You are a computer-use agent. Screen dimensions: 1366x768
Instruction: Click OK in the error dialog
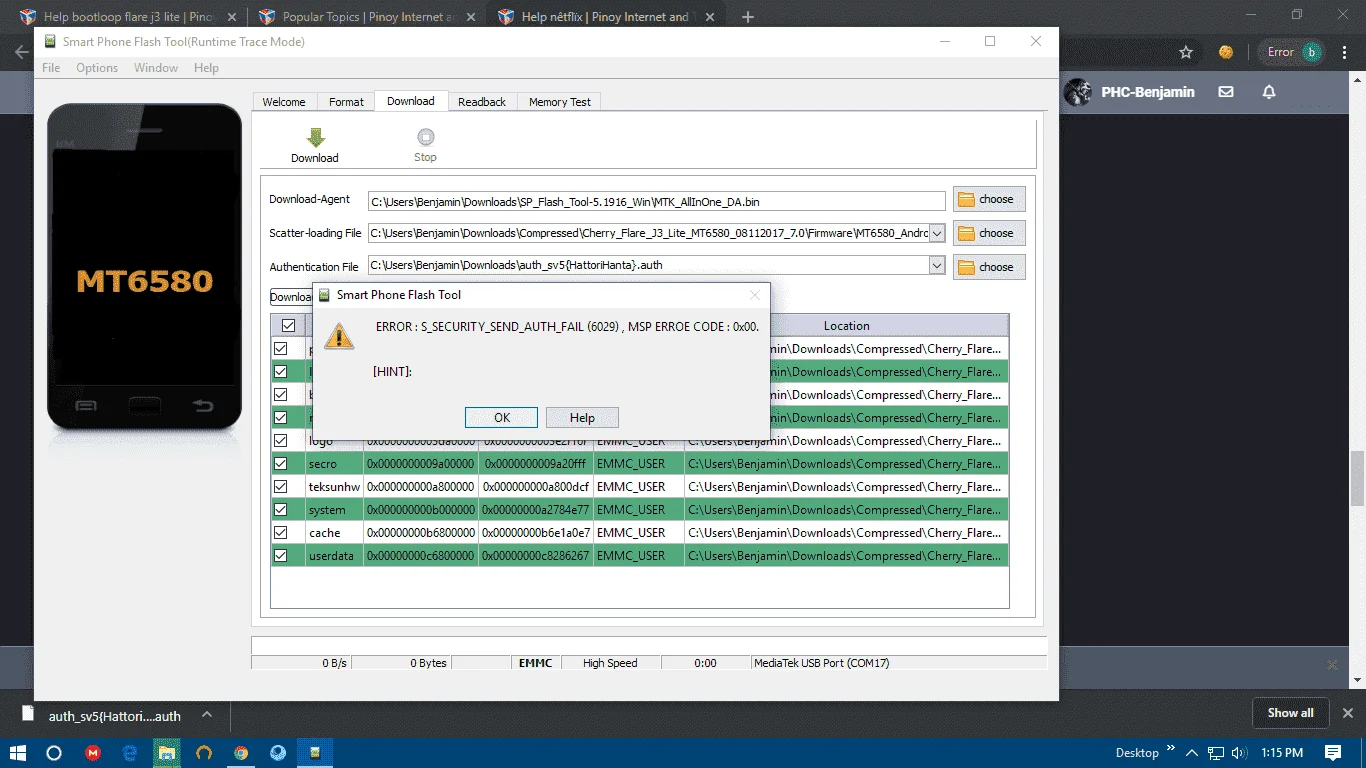pos(502,418)
